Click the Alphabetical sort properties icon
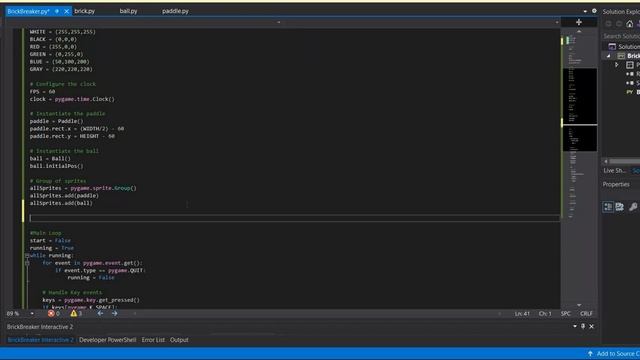This screenshot has width=640, height=360. click(x=620, y=207)
